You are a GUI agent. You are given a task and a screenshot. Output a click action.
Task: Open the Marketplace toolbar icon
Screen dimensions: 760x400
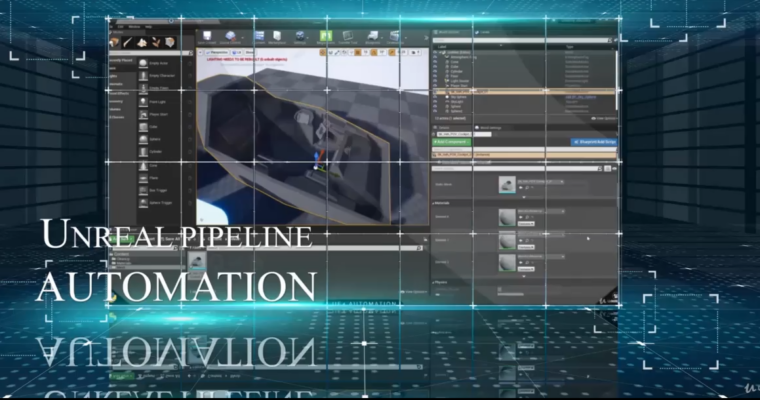277,35
